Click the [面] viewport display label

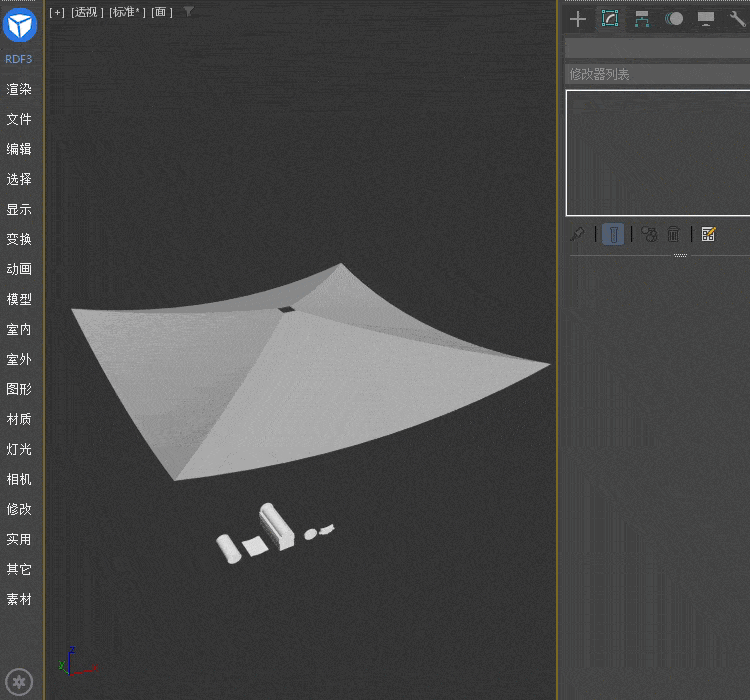[x=162, y=12]
